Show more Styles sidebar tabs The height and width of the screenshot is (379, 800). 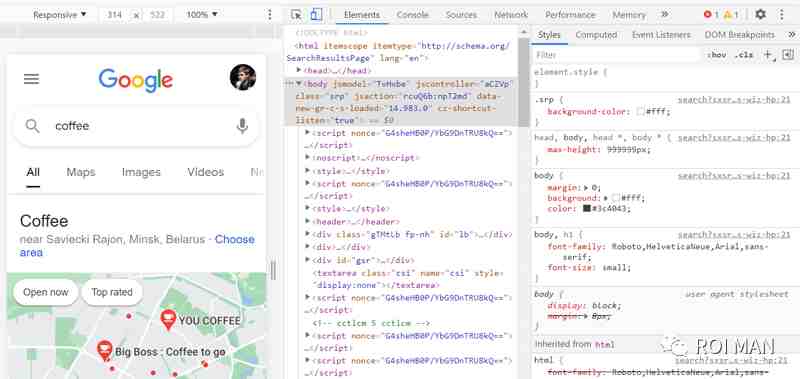pos(791,35)
